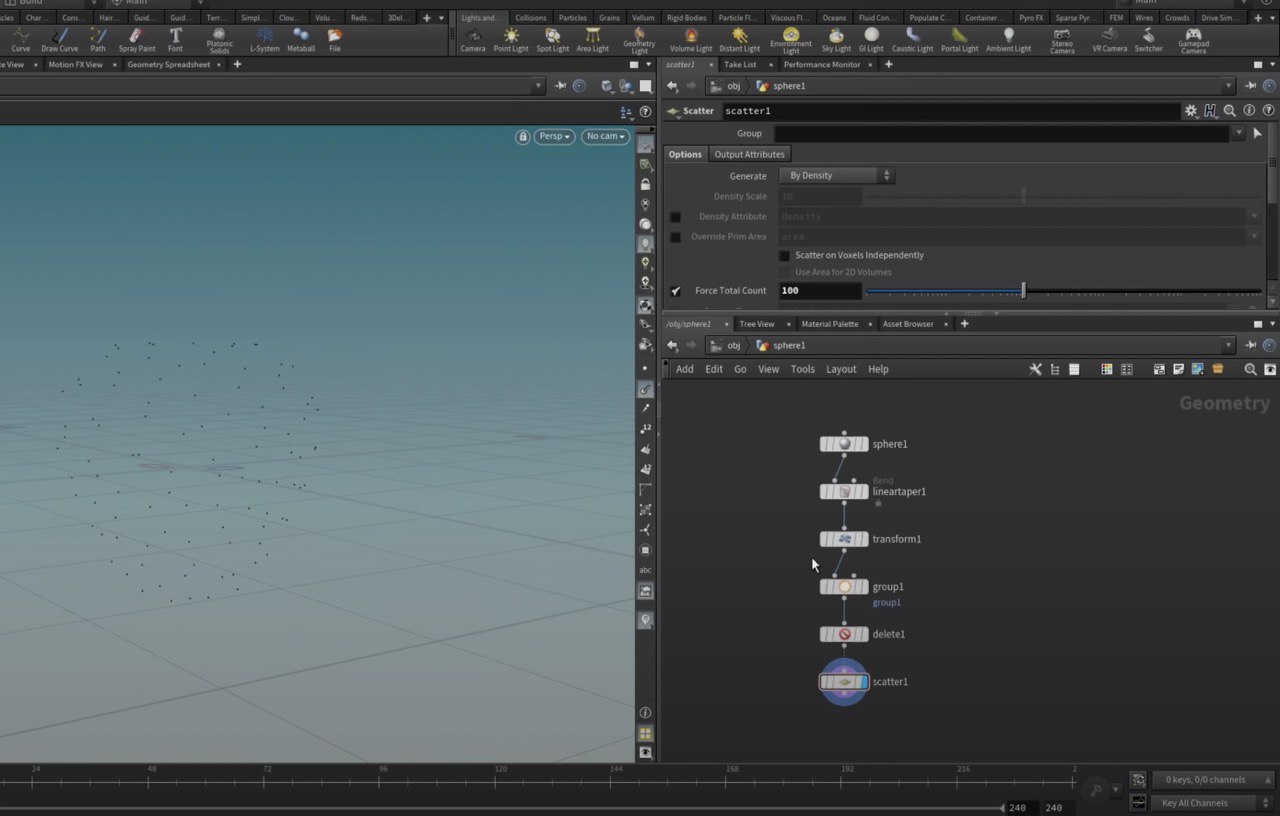Open the Performance Monitor tab
This screenshot has width=1280, height=816.
point(821,64)
